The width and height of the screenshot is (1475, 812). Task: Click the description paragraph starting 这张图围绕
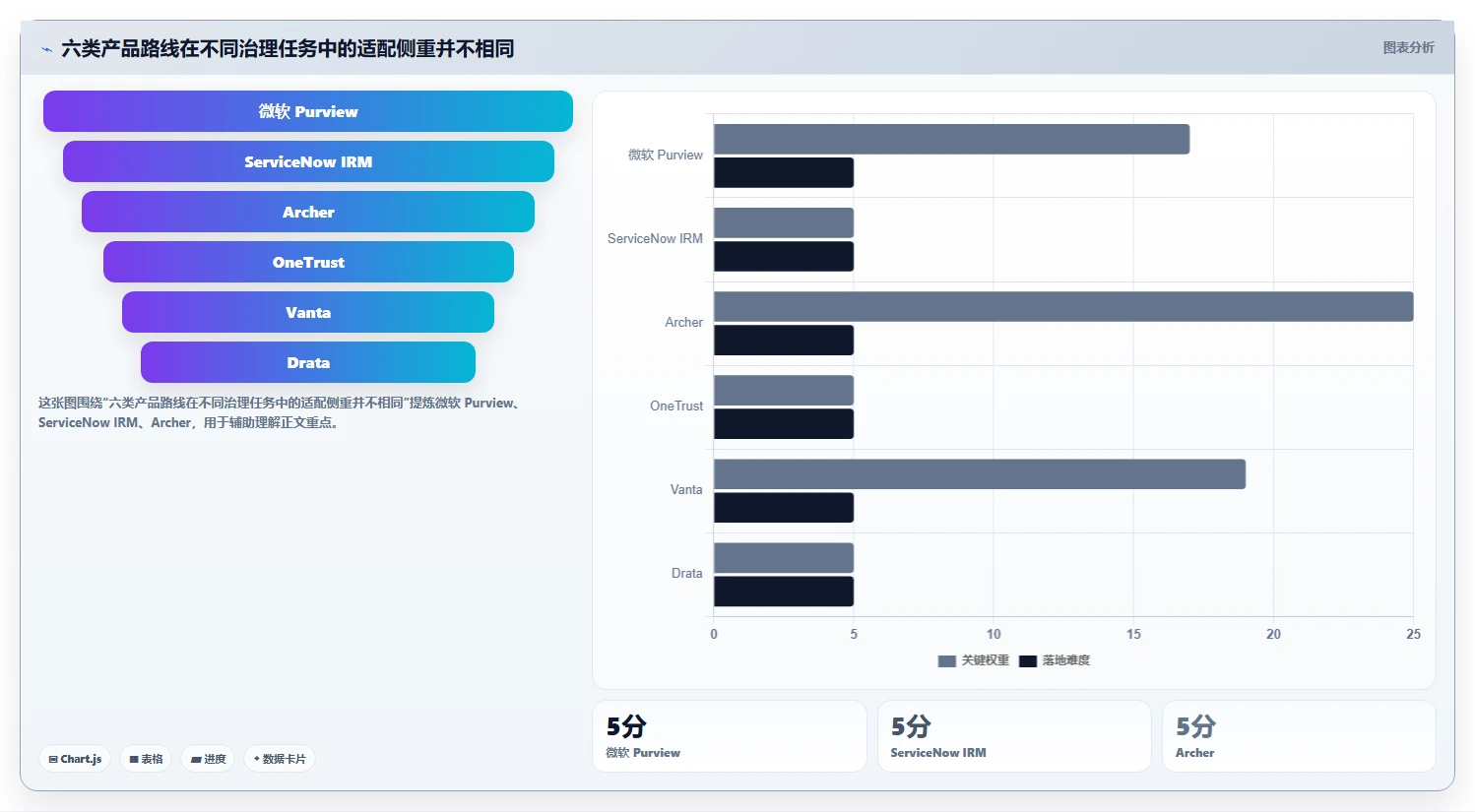pyautogui.click(x=280, y=412)
